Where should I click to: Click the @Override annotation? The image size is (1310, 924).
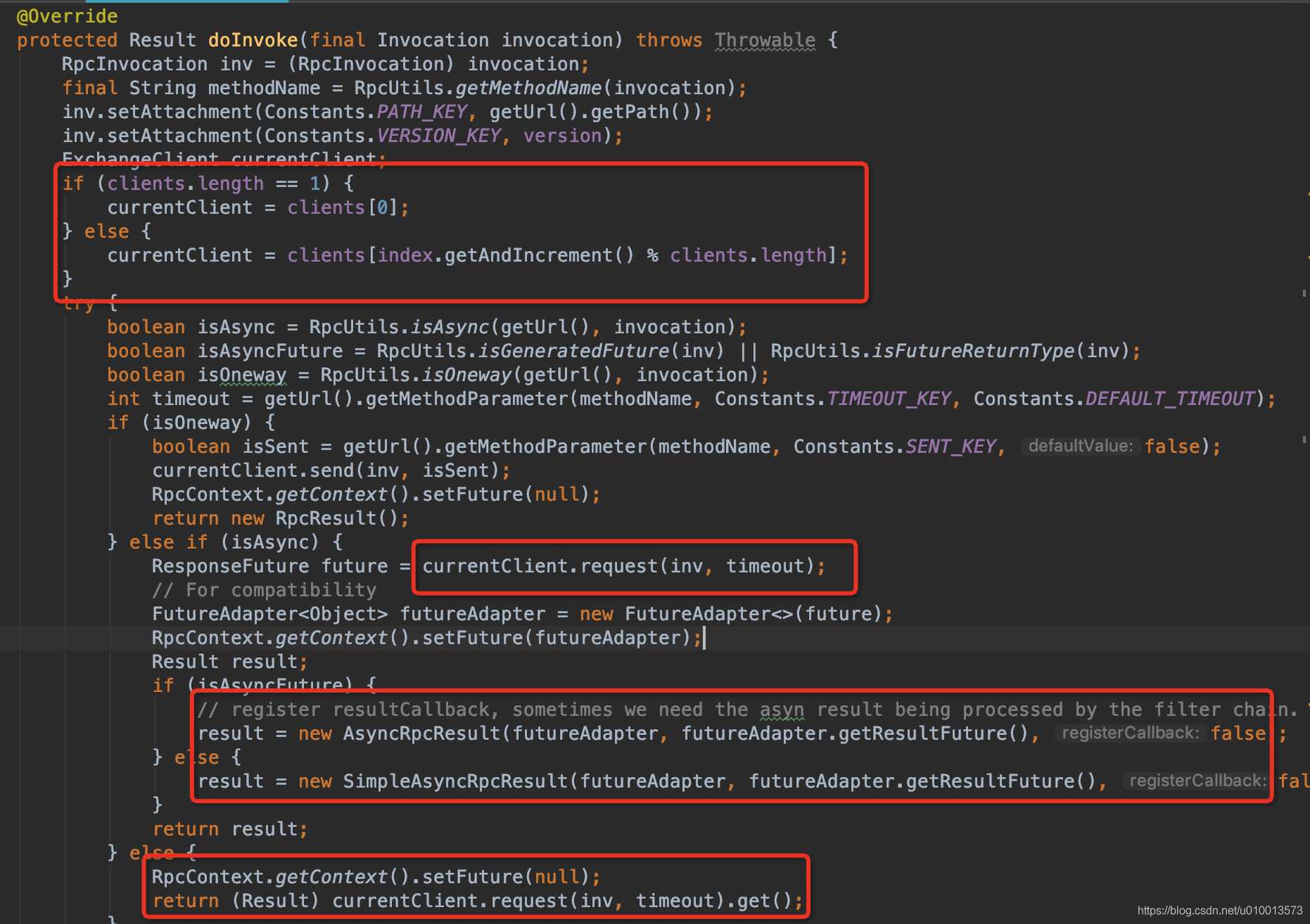click(x=67, y=16)
